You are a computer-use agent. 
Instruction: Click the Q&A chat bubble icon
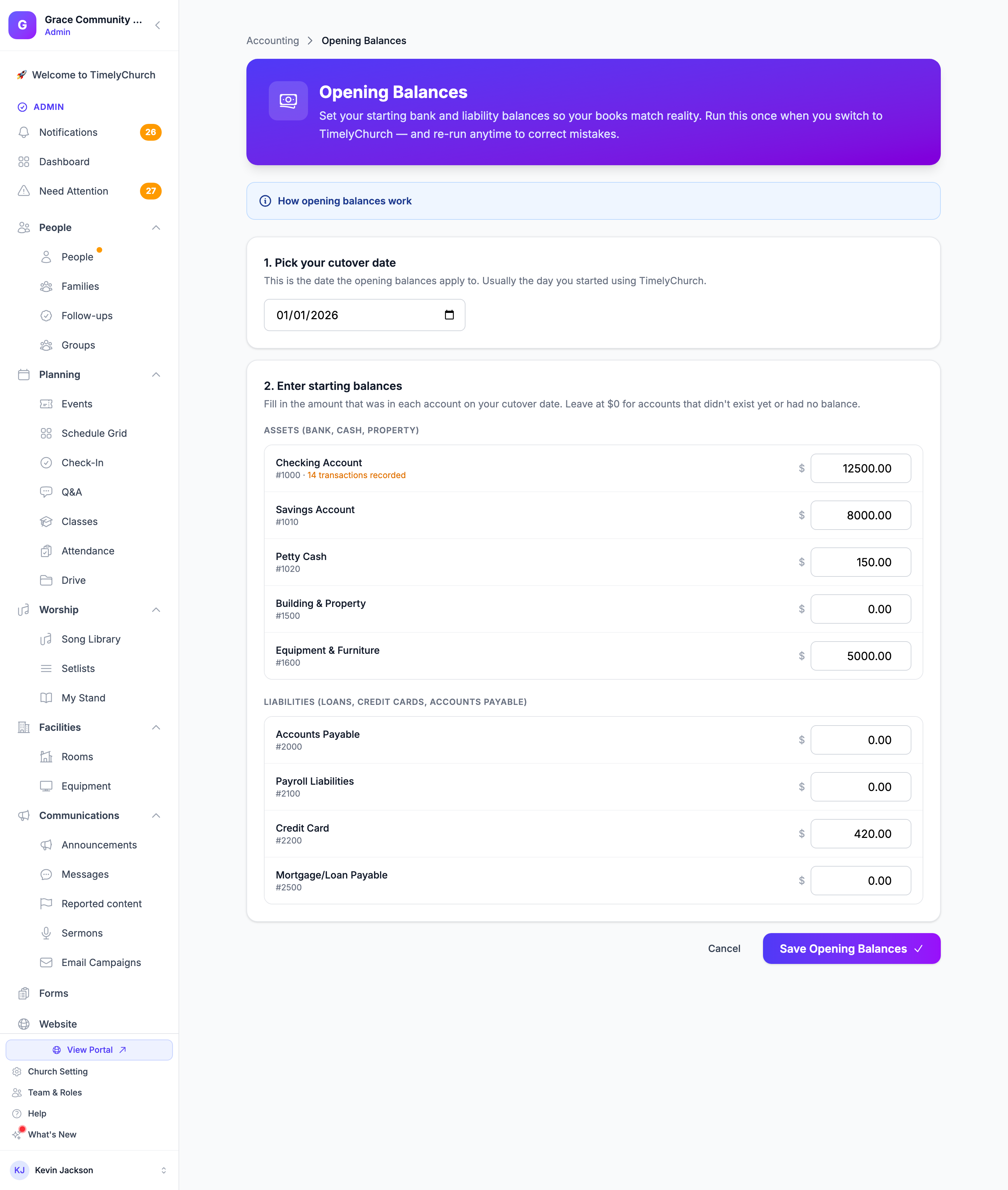pos(46,492)
